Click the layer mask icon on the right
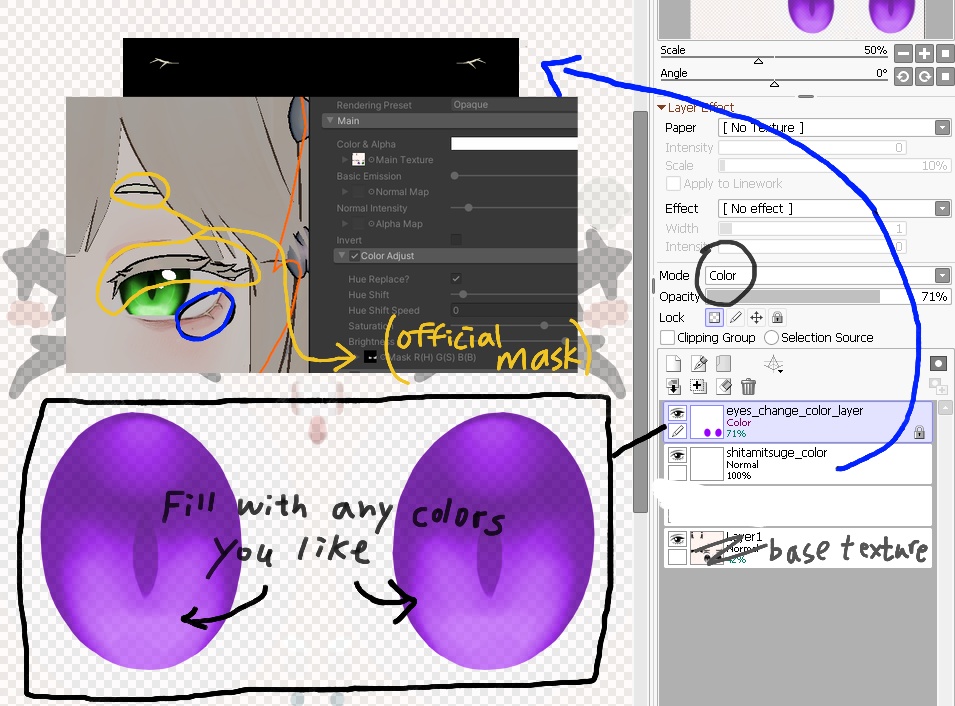The image size is (955, 706). pyautogui.click(x=937, y=363)
